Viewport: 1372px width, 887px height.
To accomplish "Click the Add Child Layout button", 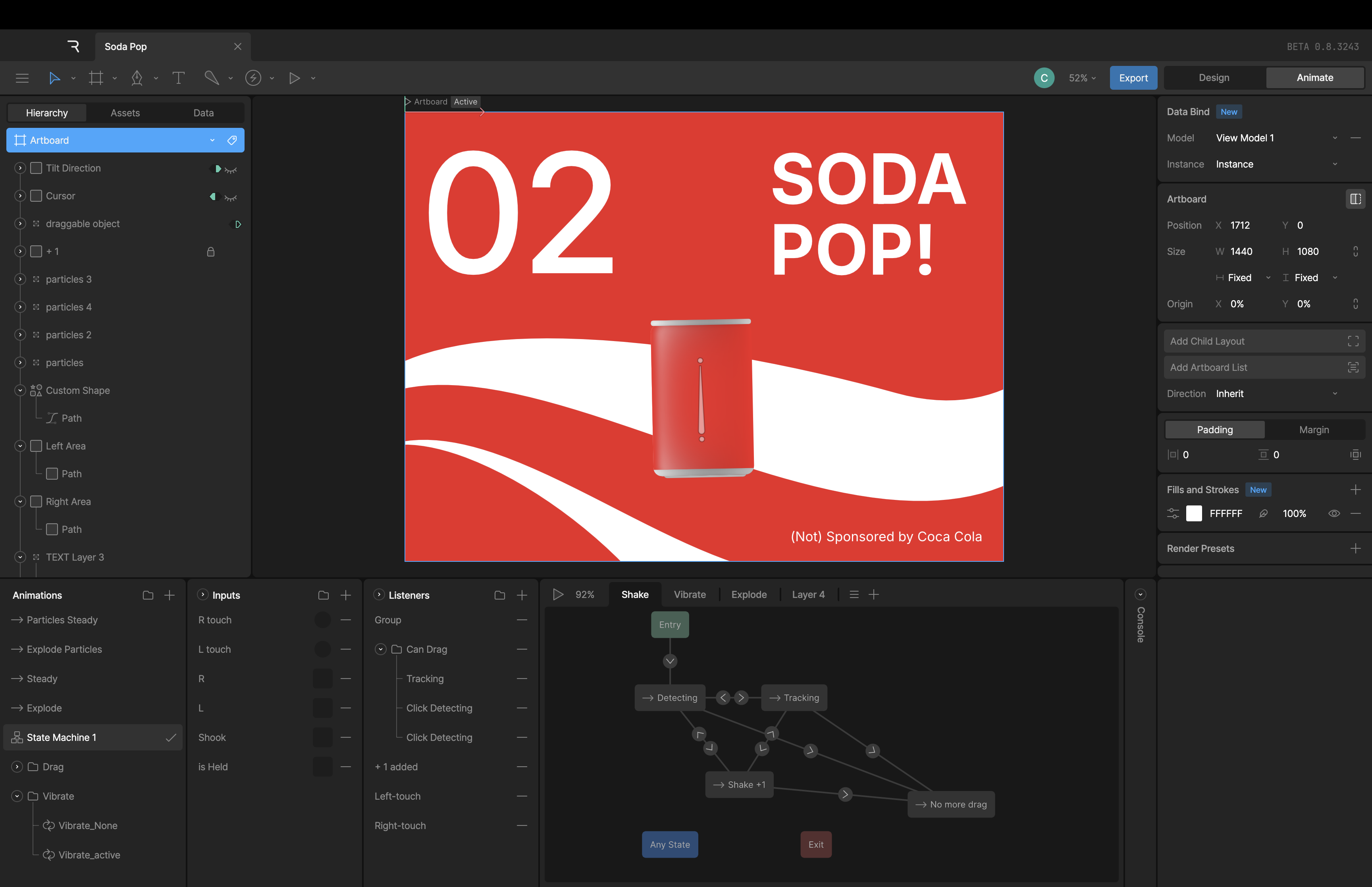I will [1264, 341].
